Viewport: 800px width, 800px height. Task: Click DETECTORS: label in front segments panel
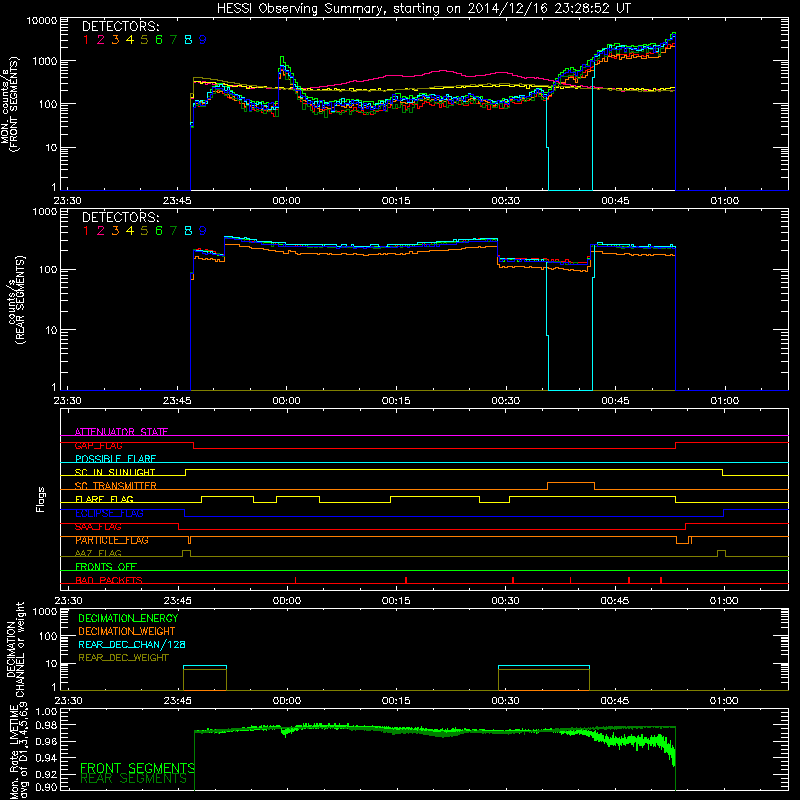[120, 26]
